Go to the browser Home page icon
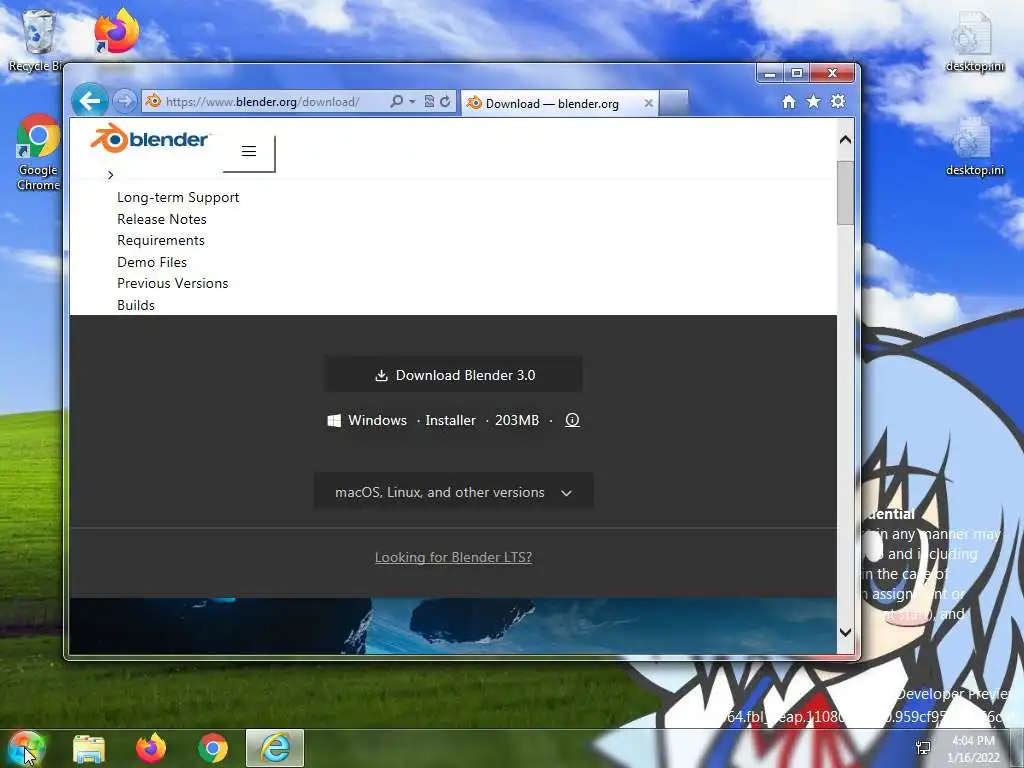The height and width of the screenshot is (768, 1024). click(789, 102)
